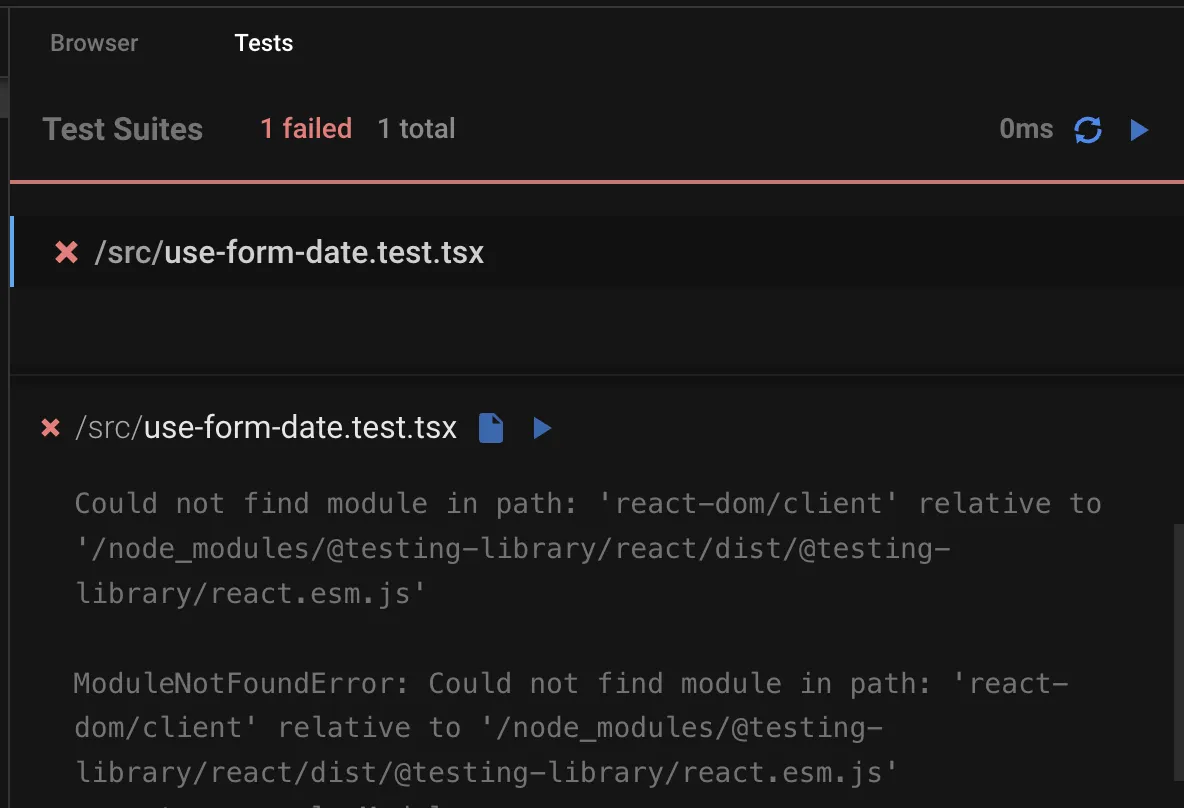
Task: Toggle the blue circular-arrows watch icon
Action: click(1088, 130)
